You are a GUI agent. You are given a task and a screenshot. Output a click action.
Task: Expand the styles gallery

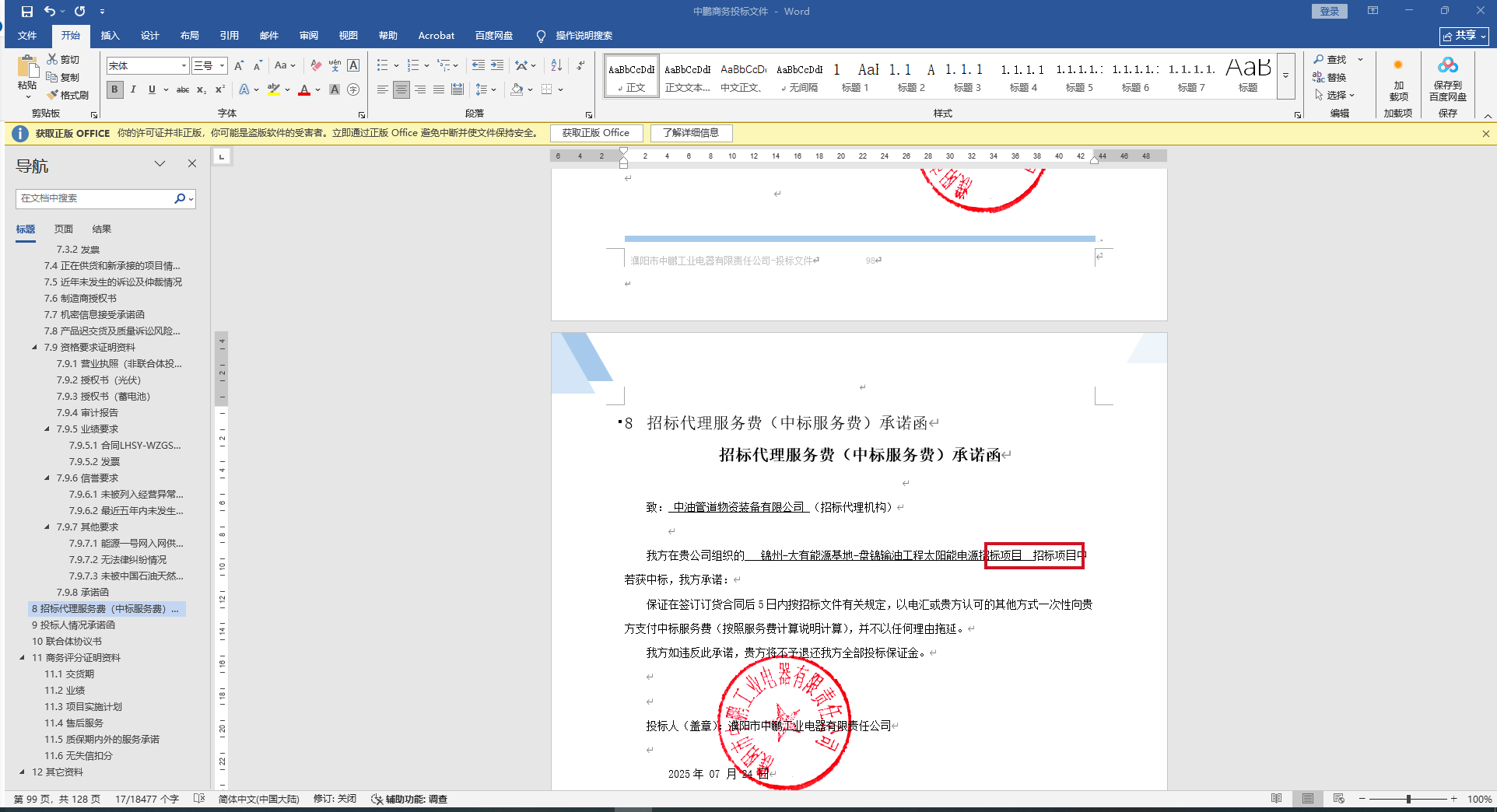pos(1285,76)
